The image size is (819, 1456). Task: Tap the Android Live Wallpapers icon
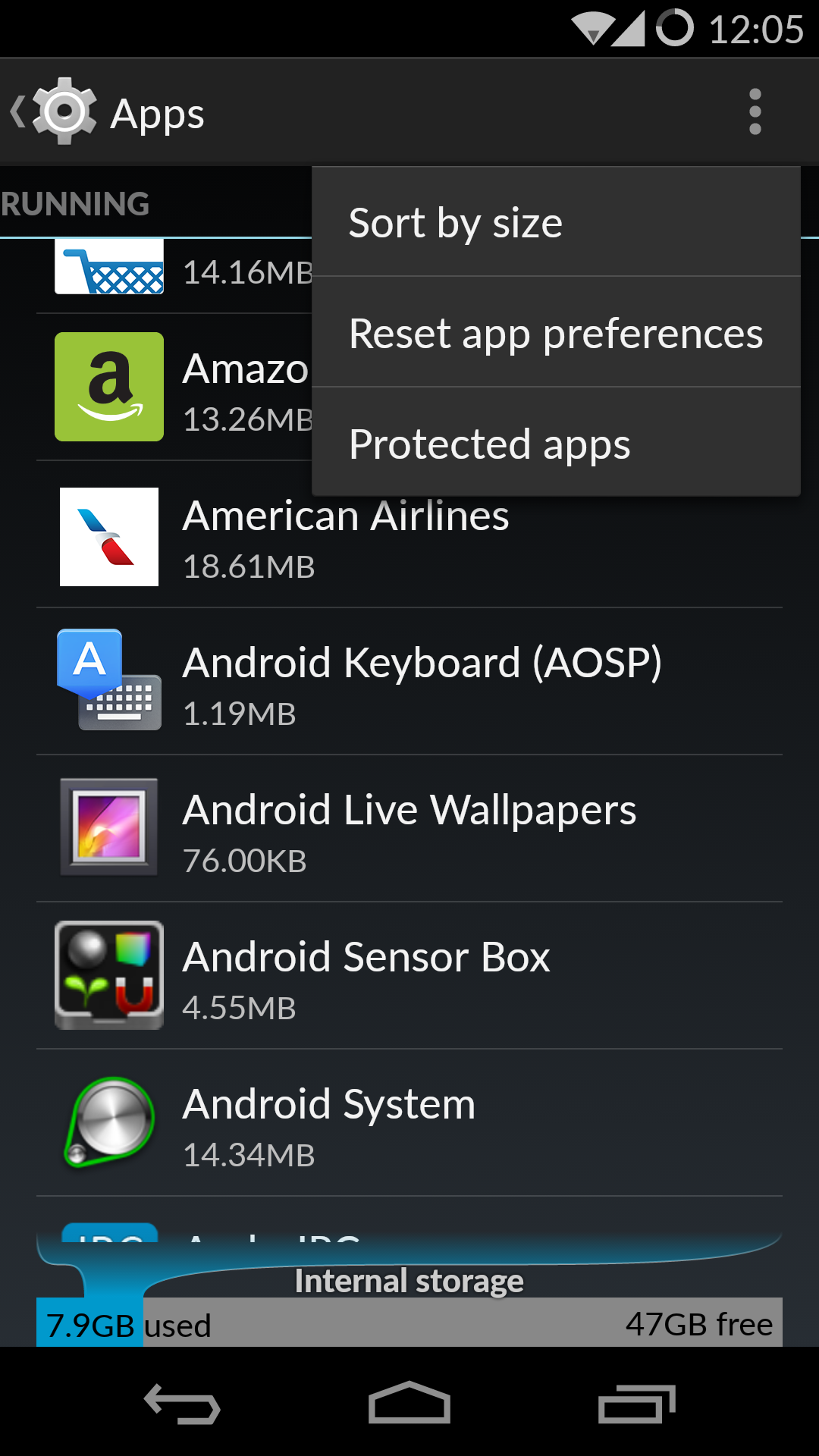click(109, 827)
